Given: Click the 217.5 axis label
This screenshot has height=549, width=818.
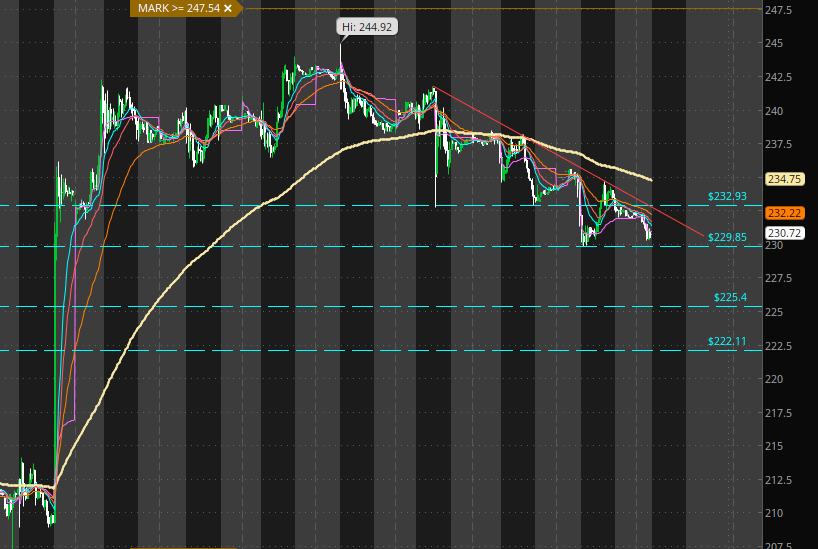Looking at the screenshot, I should (778, 413).
